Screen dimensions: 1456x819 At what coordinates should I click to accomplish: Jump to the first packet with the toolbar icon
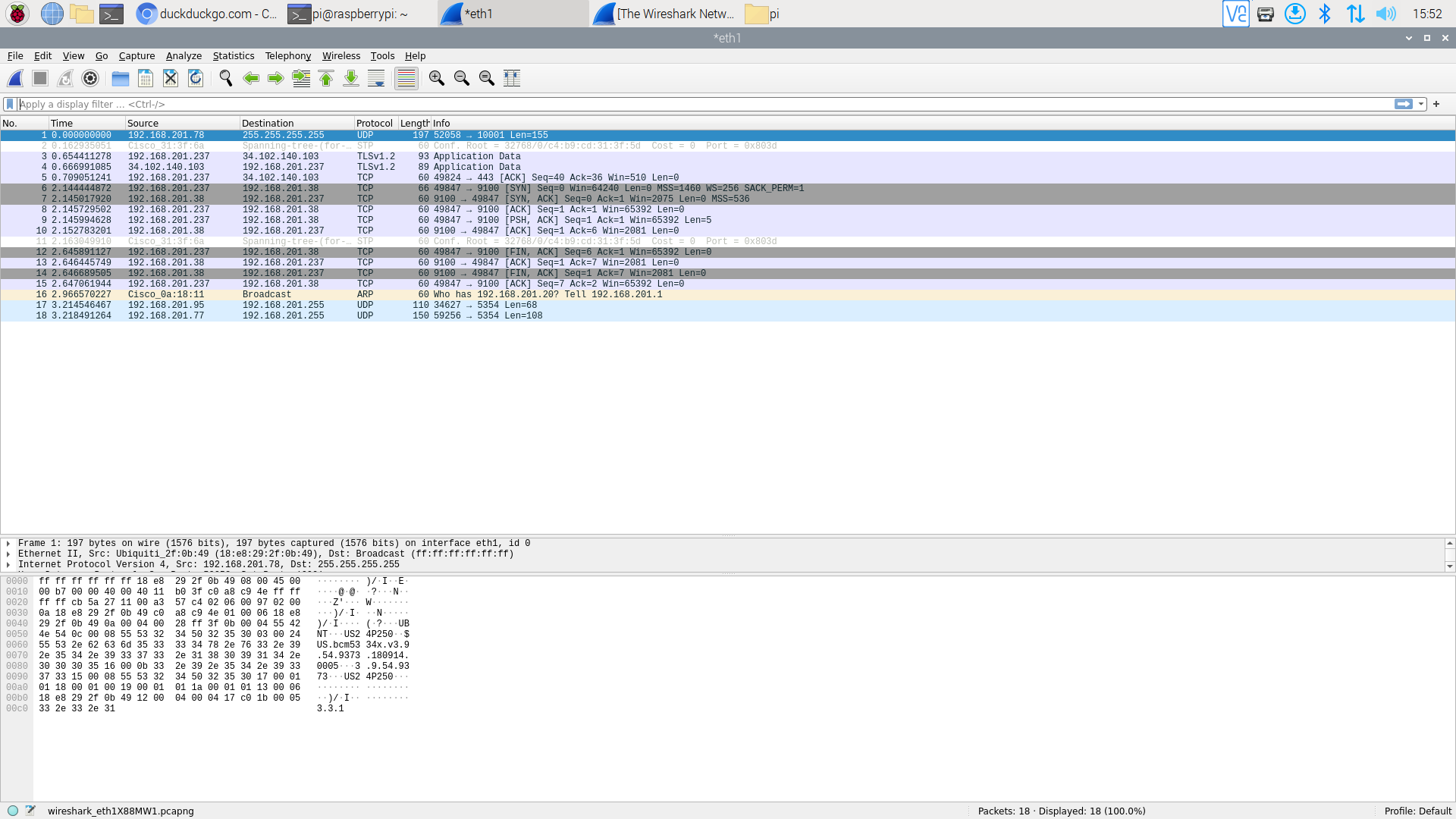(326, 78)
